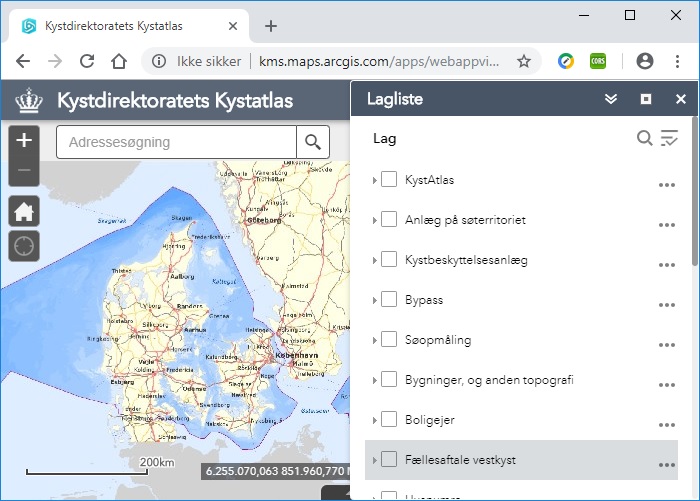
Task: Zoom in on the map
Action: 24,140
